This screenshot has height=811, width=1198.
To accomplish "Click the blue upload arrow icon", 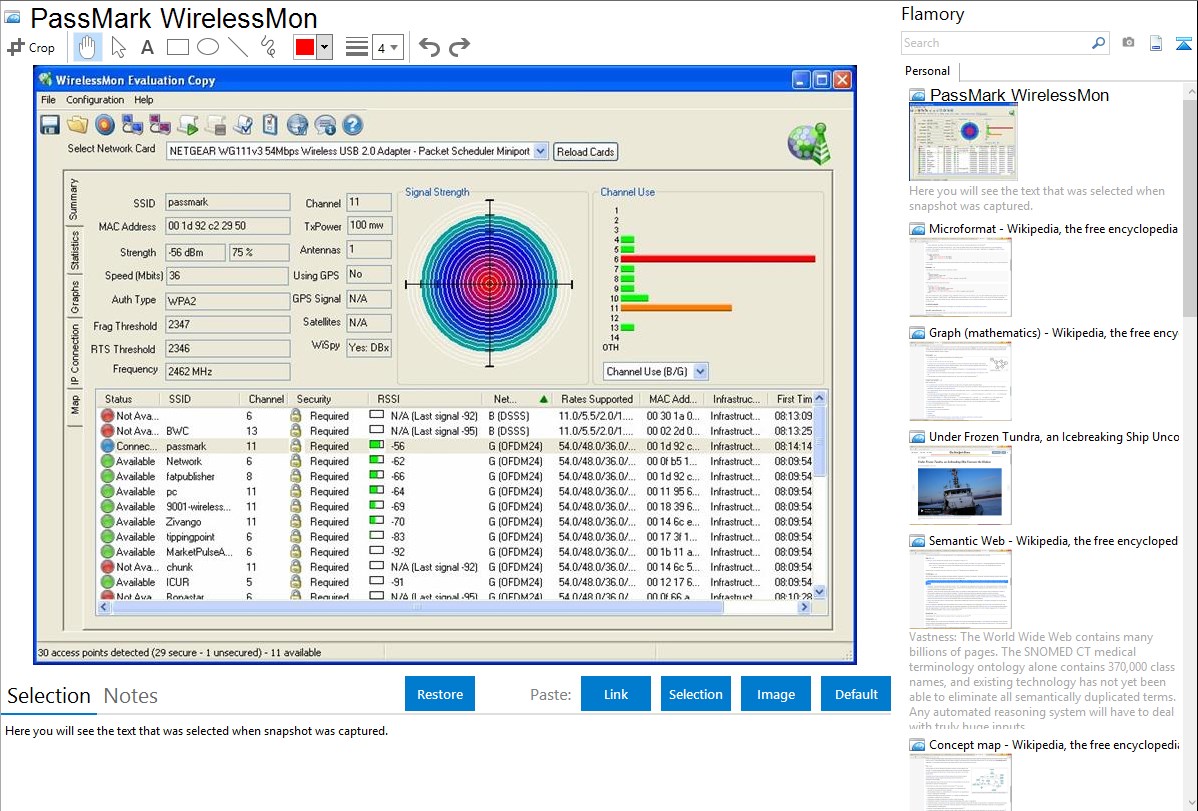I will [x=1183, y=43].
